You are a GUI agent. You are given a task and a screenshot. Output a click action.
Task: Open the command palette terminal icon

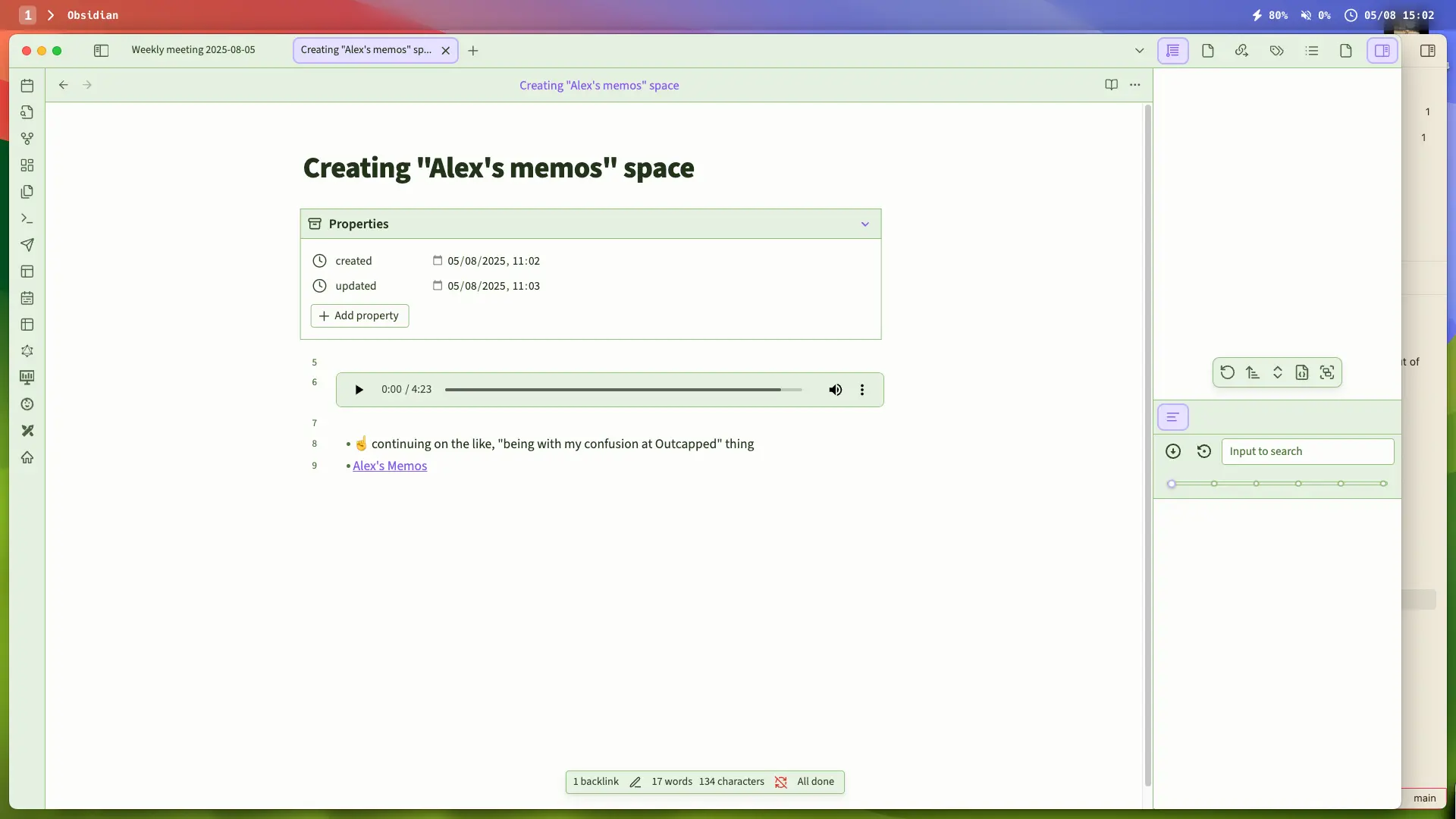tap(27, 218)
